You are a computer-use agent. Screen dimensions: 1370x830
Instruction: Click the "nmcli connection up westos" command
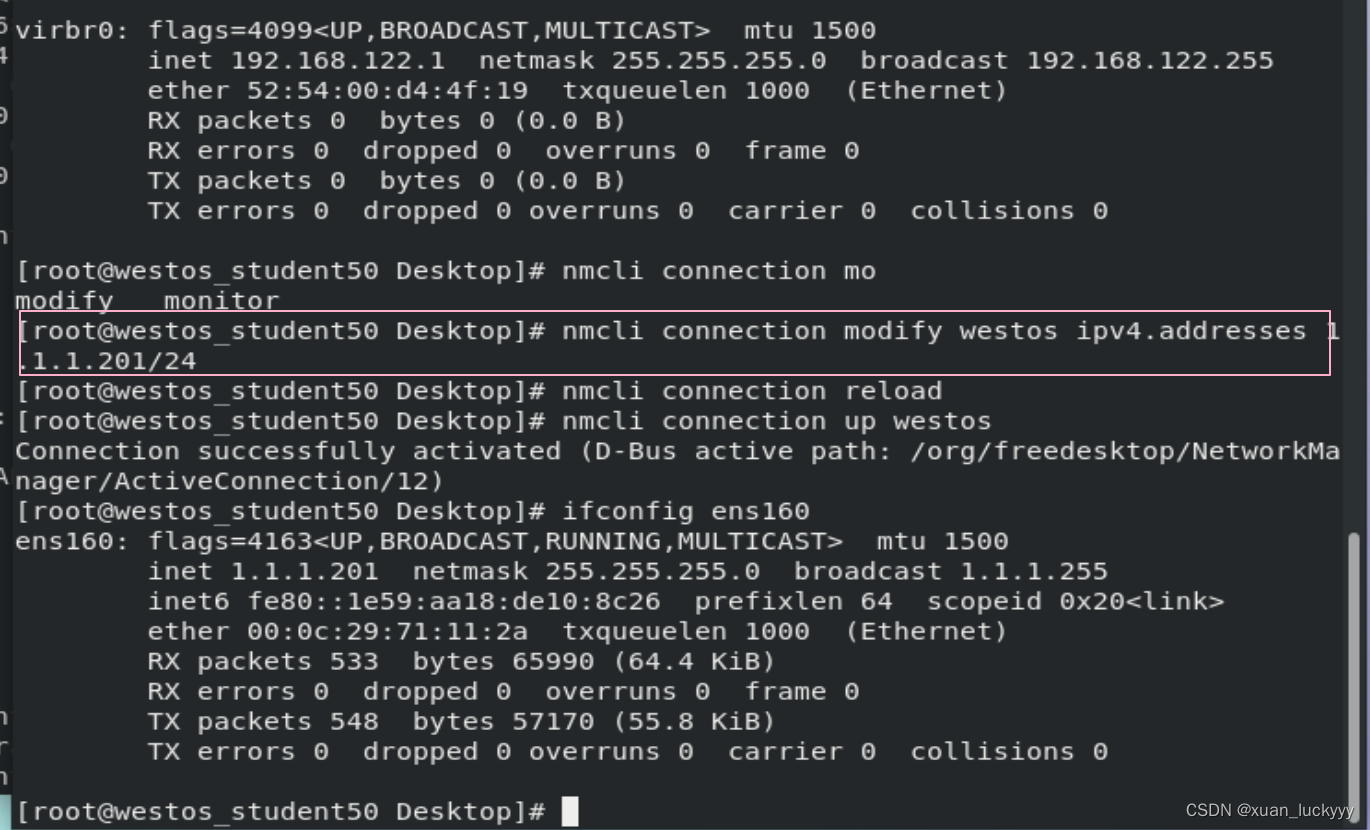(x=776, y=421)
